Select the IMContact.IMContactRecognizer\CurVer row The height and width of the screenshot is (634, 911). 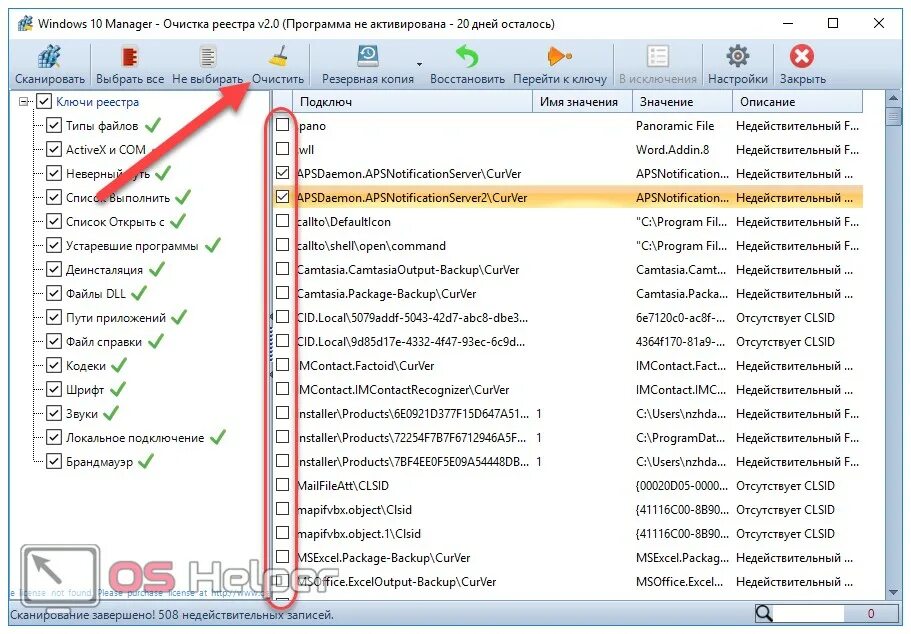(568, 389)
